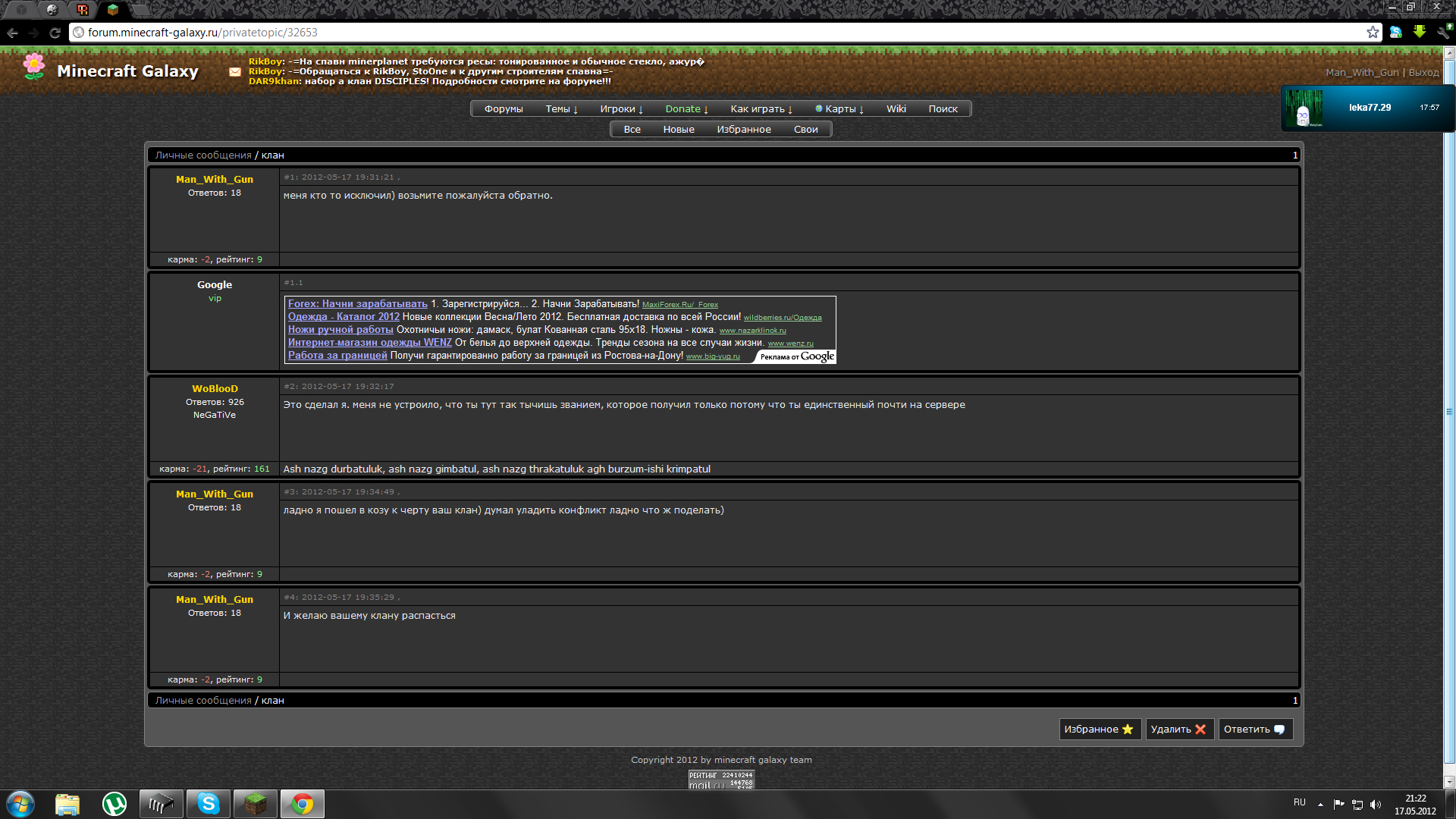Expand the Игроки dropdown menu
Viewport: 1456px width, 819px height.
pyautogui.click(x=621, y=109)
